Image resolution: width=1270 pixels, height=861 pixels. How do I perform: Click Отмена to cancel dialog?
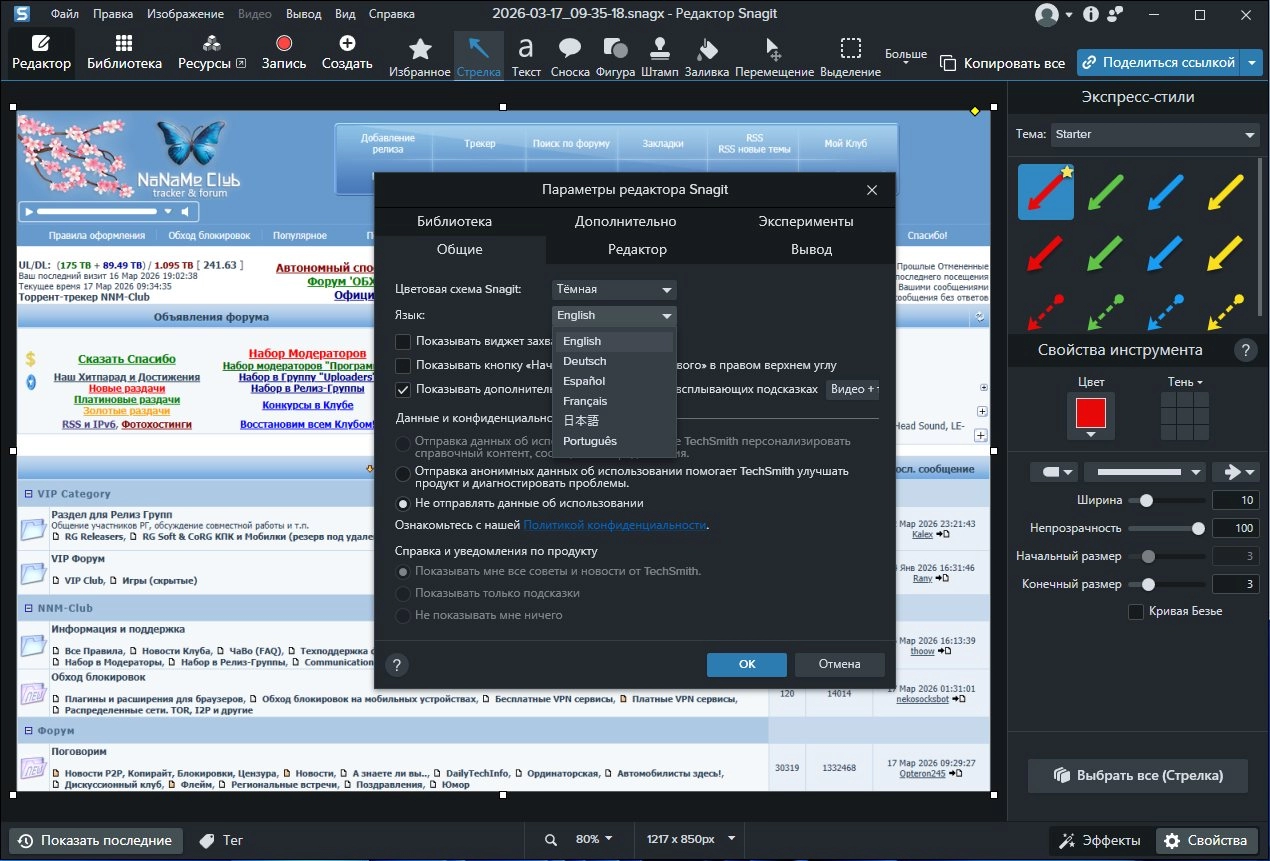click(840, 664)
